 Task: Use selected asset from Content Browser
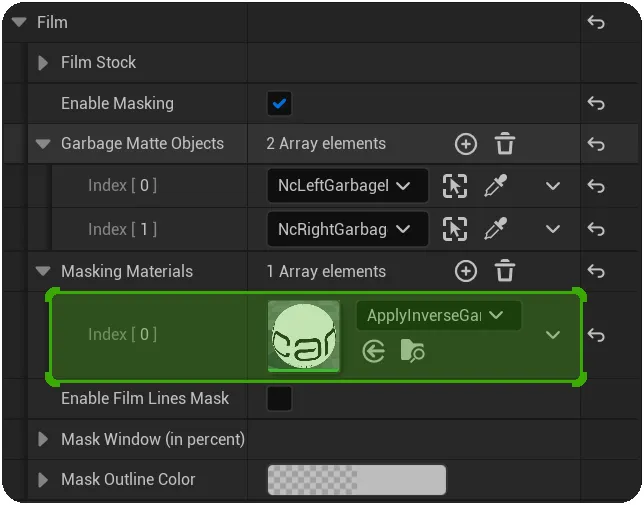(x=374, y=352)
